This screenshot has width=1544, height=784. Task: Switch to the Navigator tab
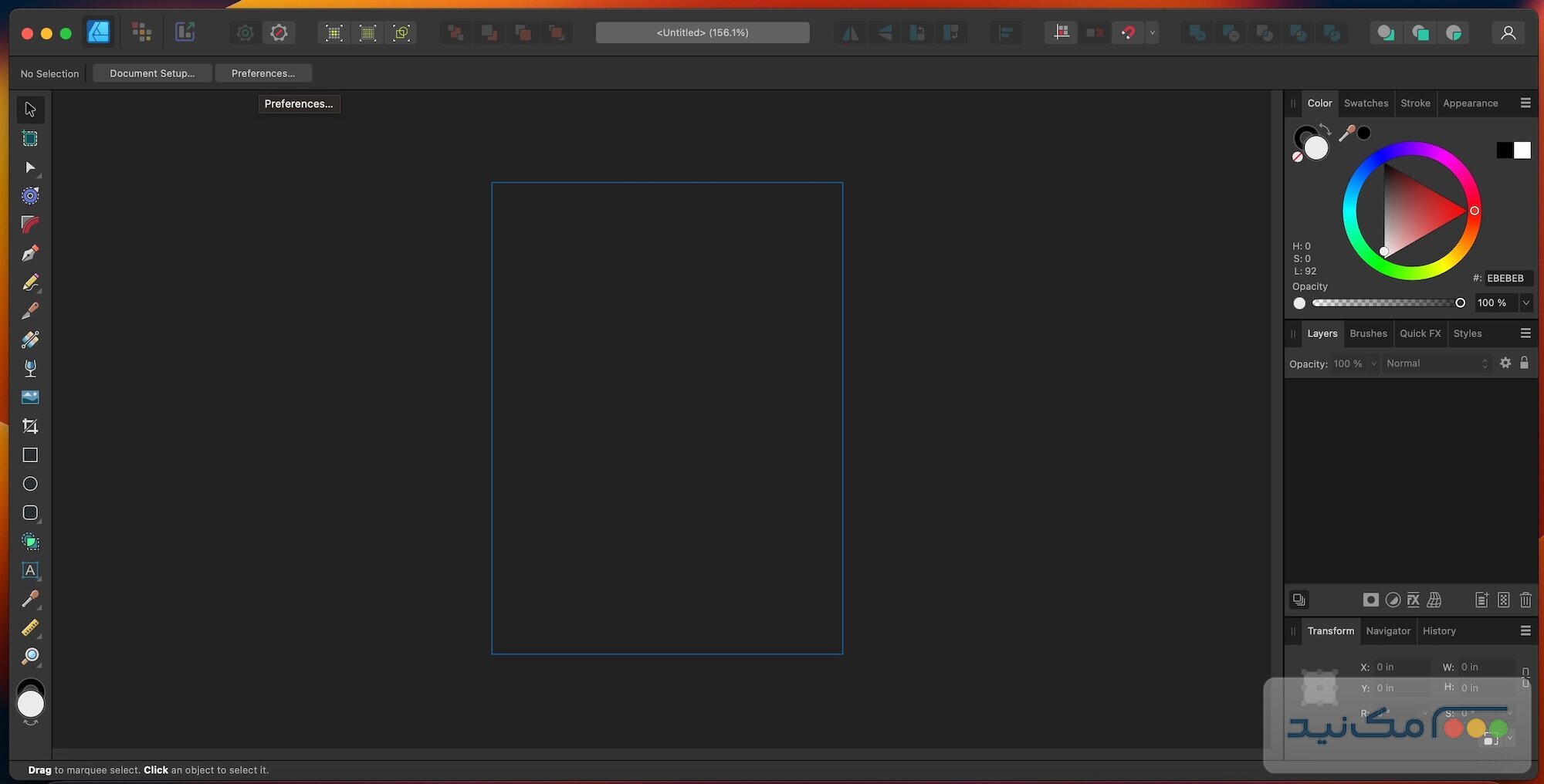[x=1387, y=631]
